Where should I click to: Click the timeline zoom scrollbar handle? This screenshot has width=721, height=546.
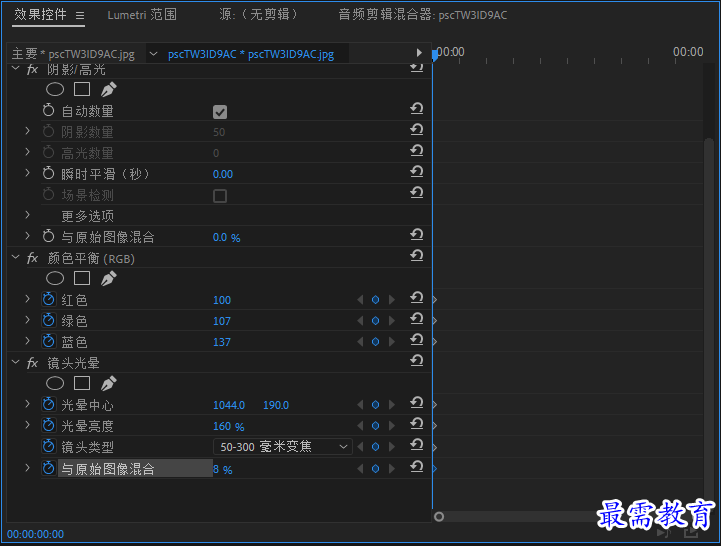click(439, 517)
